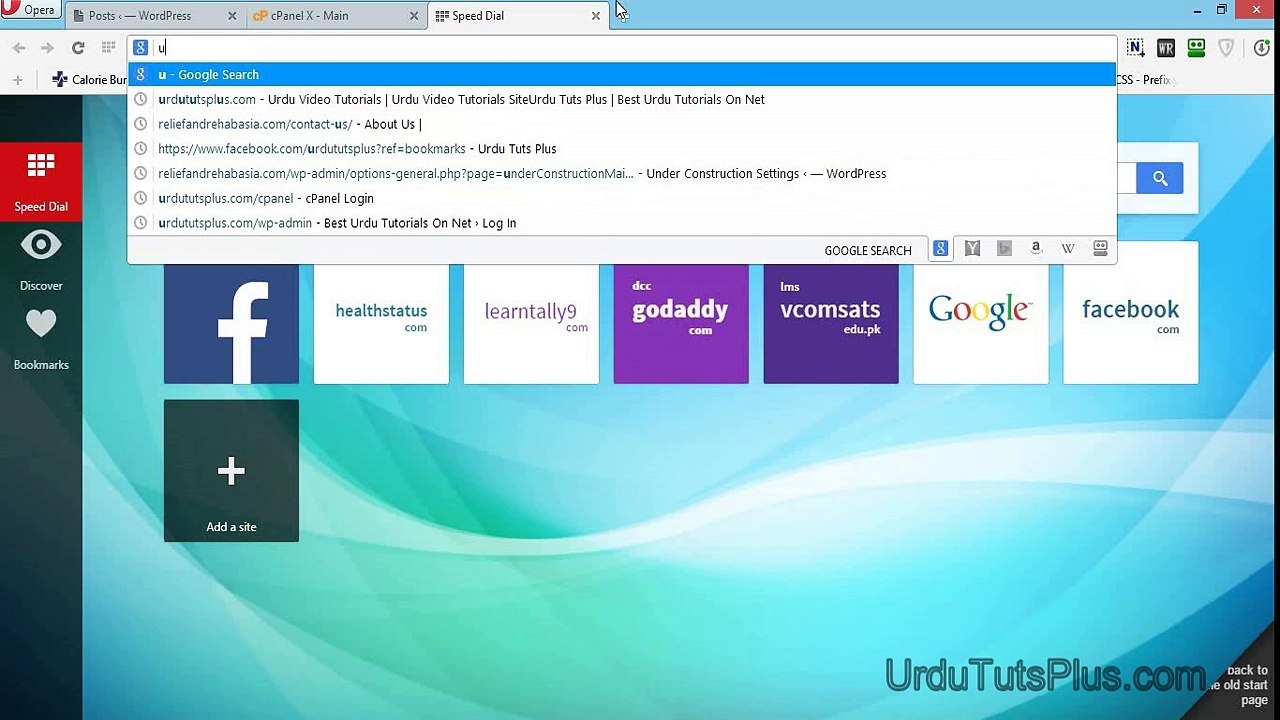
Task: Go forward with the forward arrow
Action: 47,47
